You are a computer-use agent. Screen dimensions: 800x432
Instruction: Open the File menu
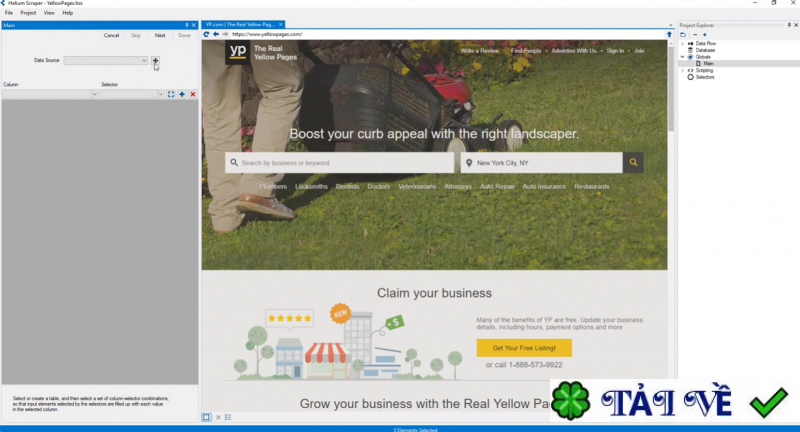coord(9,13)
